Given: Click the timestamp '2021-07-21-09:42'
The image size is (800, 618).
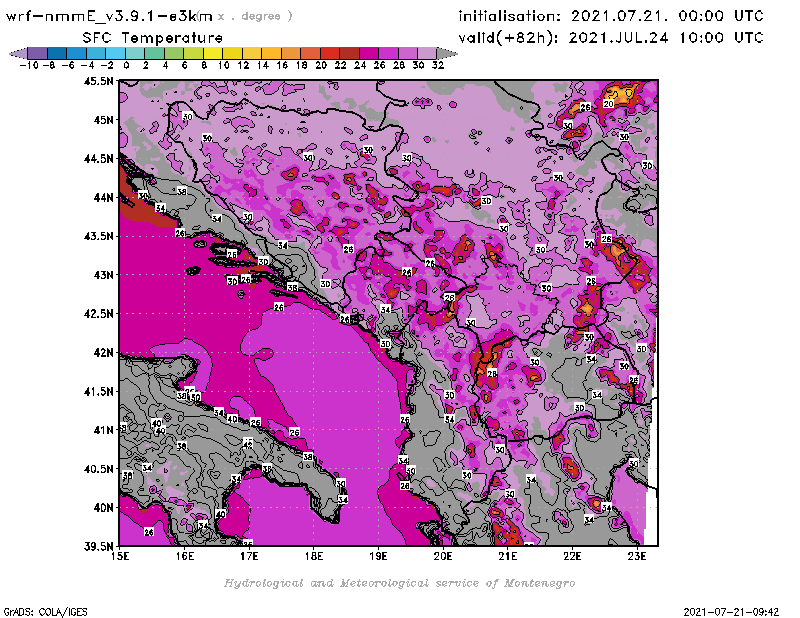Looking at the screenshot, I should [x=731, y=611].
